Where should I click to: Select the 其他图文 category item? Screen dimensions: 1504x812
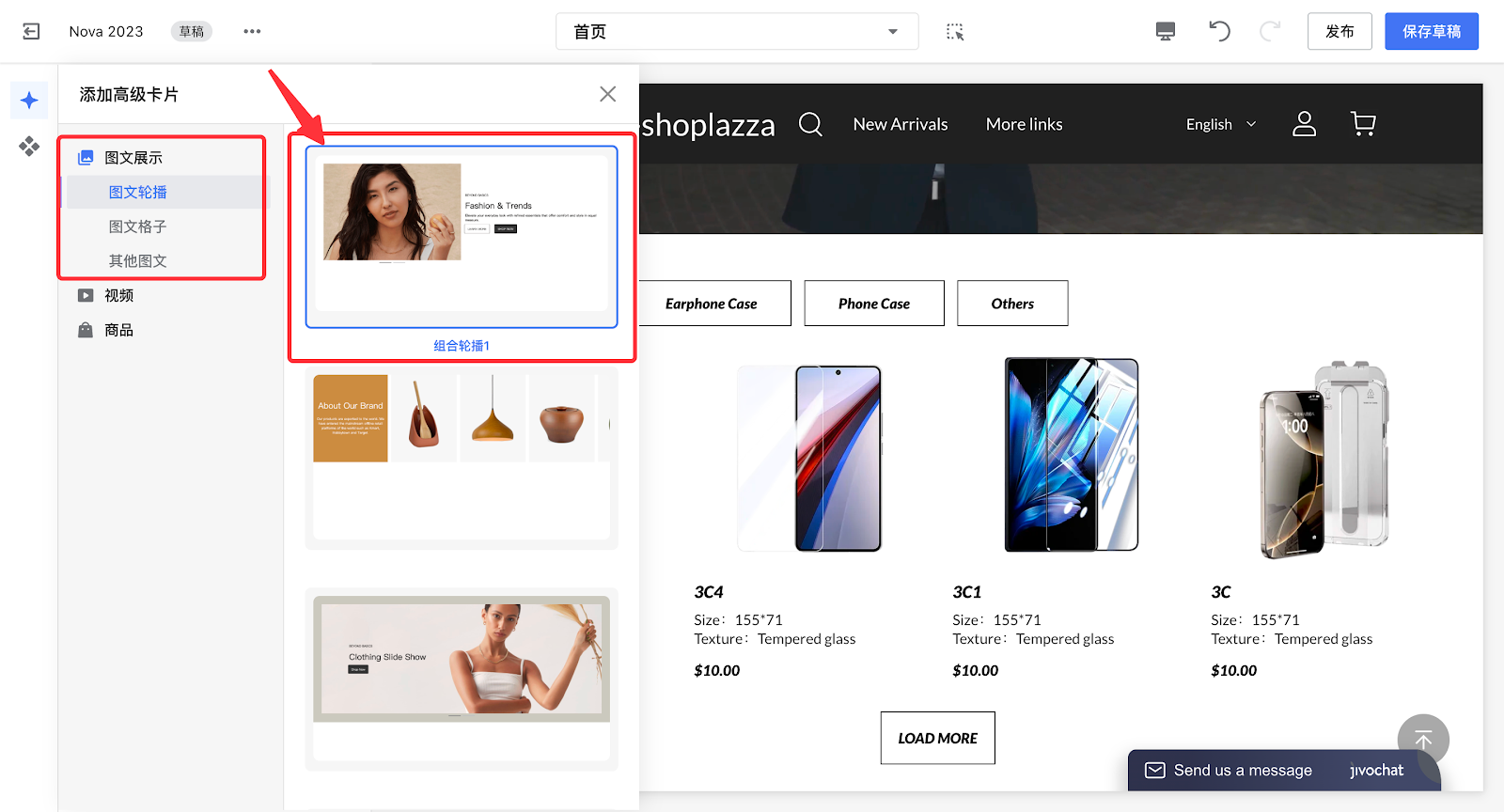pos(138,261)
